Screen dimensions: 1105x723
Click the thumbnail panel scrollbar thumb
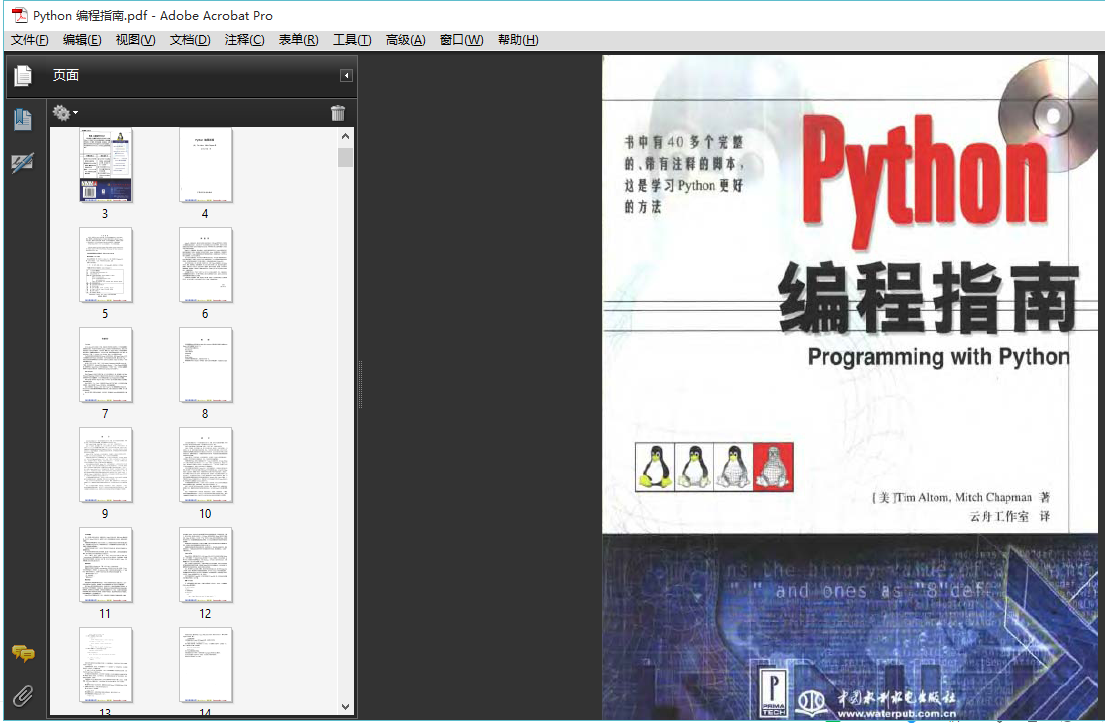[x=345, y=157]
